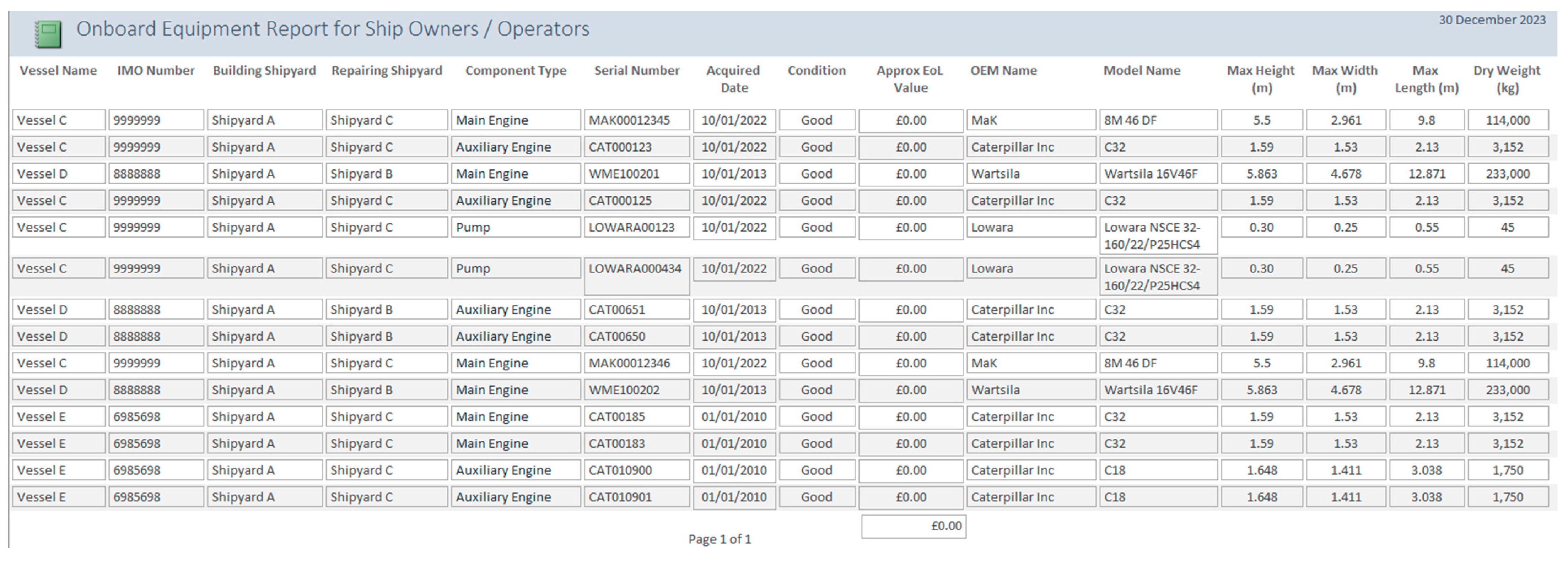Screen dimensions: 1568x561
Task: Click the C18 model field for CAT010900
Action: pyautogui.click(x=1158, y=470)
